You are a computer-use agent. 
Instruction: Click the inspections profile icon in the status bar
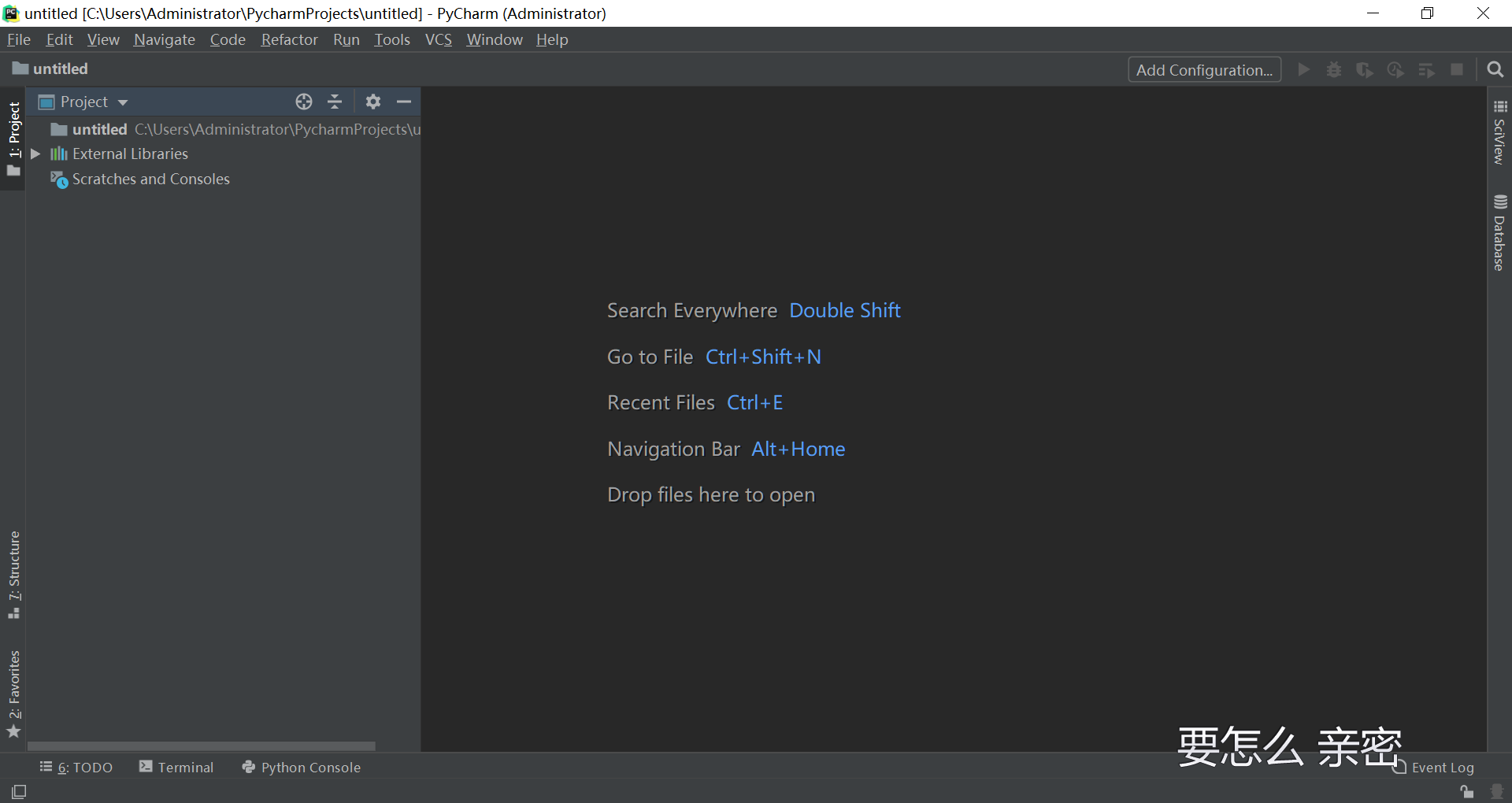click(x=1497, y=791)
